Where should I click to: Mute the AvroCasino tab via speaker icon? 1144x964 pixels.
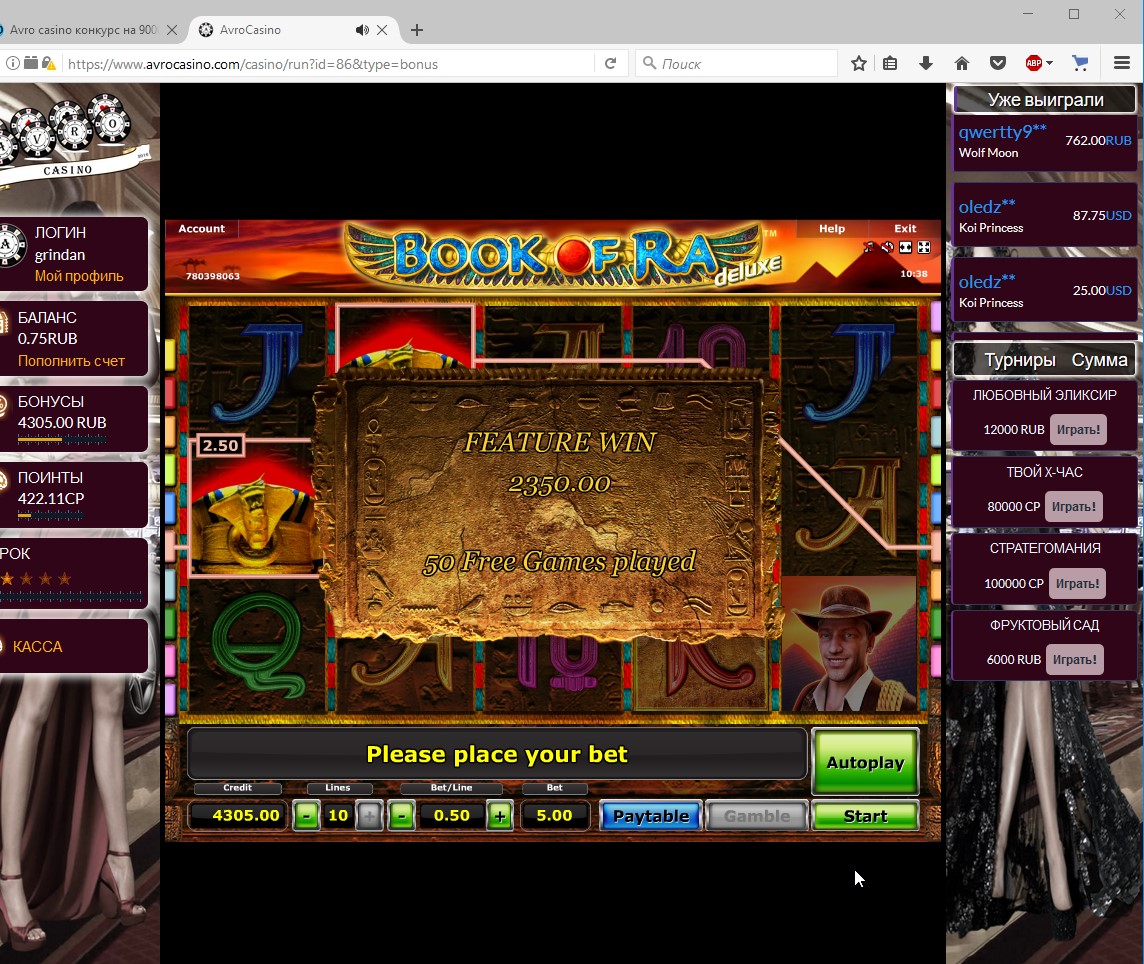(362, 30)
